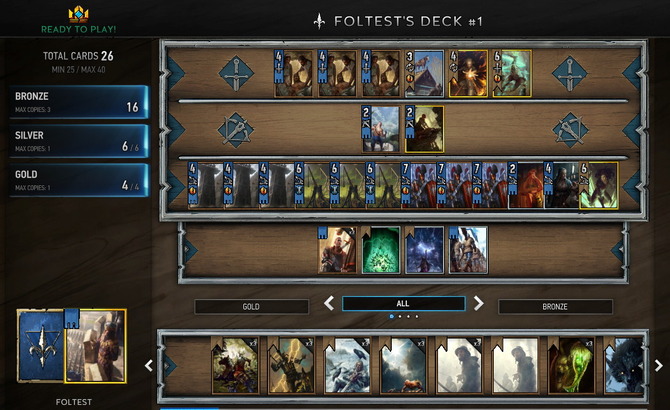Show next collection cards with right arrow
Viewport: 670px width, 410px height.
(x=658, y=366)
